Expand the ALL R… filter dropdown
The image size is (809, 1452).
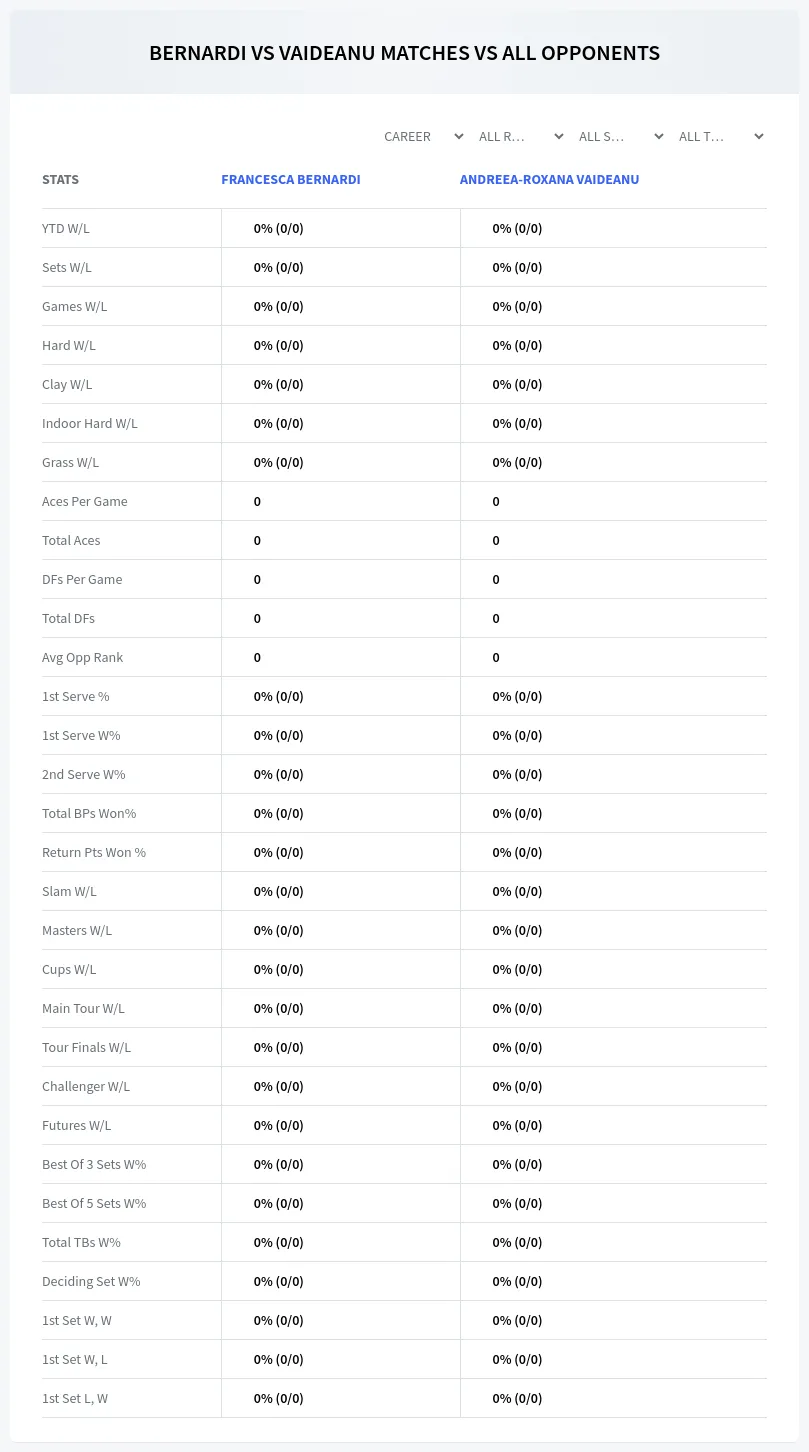(x=520, y=136)
